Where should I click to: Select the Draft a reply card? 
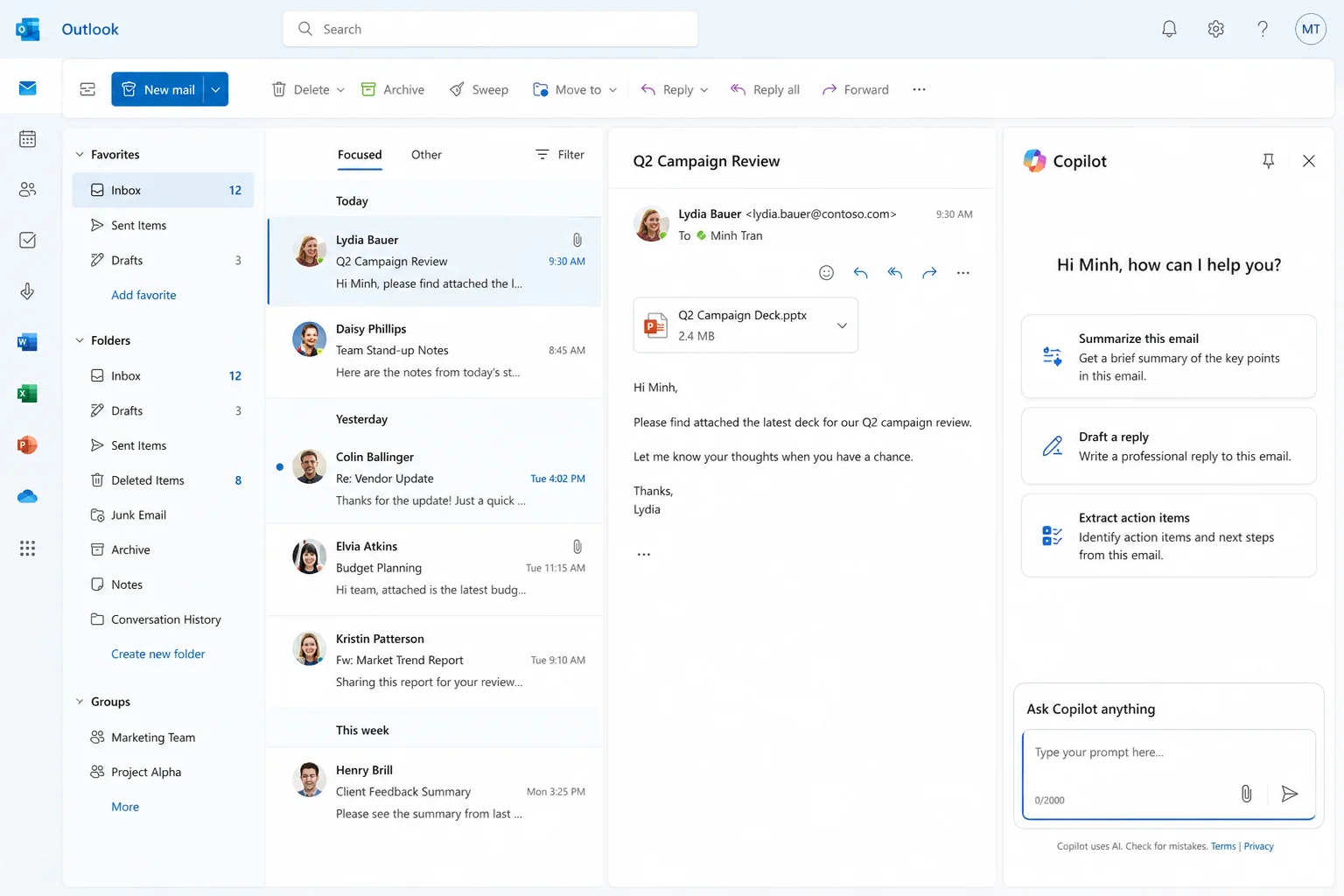point(1169,446)
